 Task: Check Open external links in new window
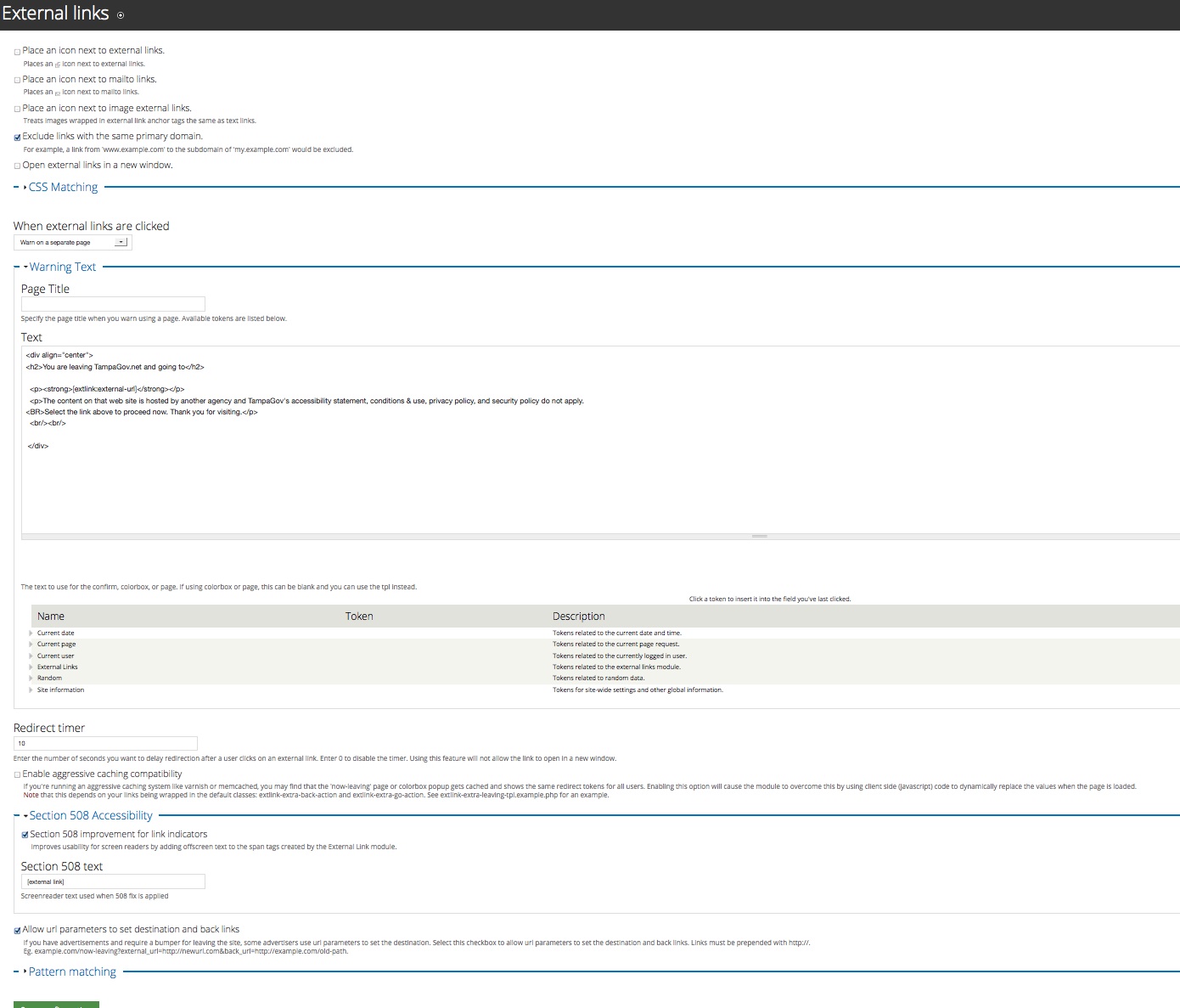click(x=18, y=166)
